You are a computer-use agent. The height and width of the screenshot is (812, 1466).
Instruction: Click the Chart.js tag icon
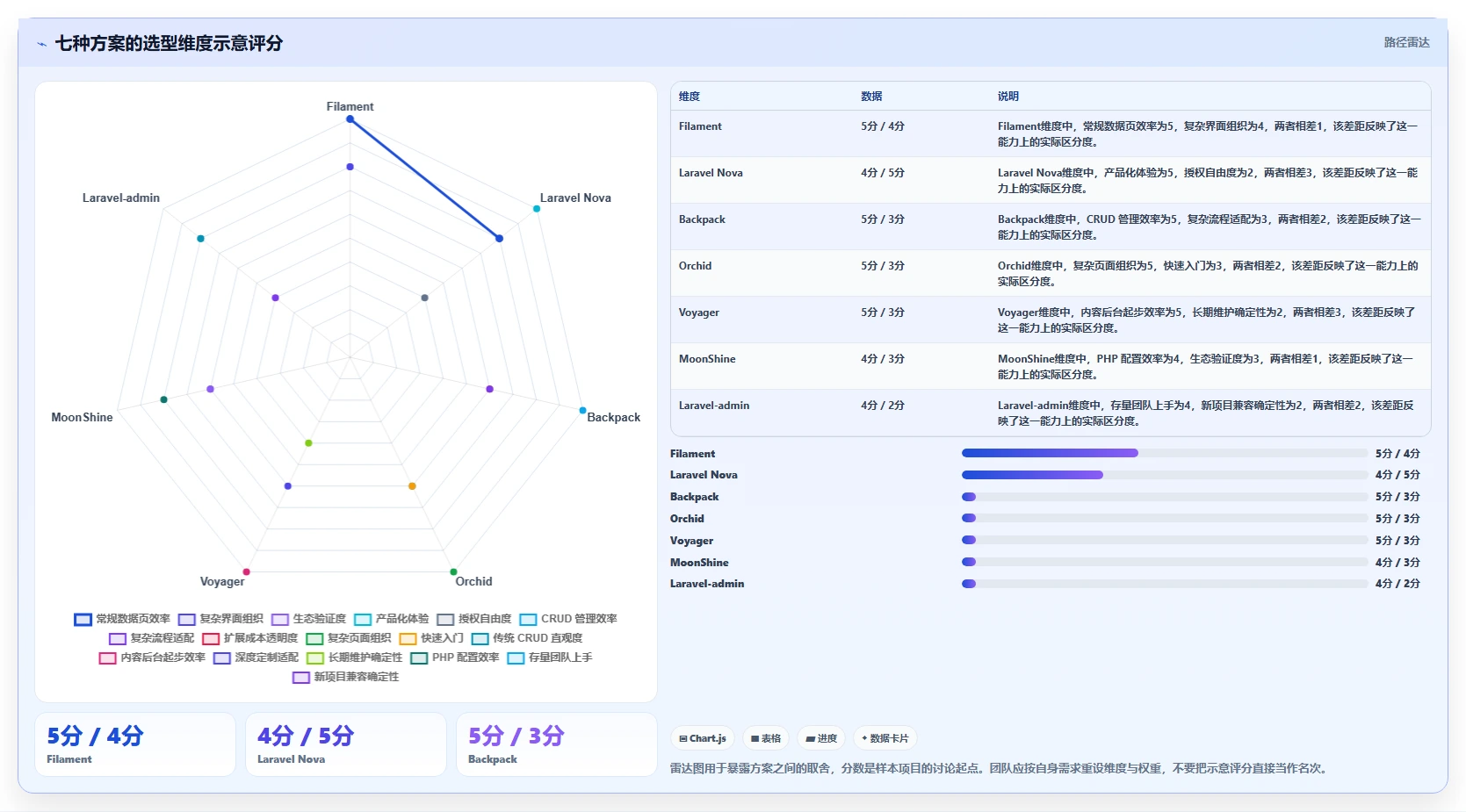point(683,739)
